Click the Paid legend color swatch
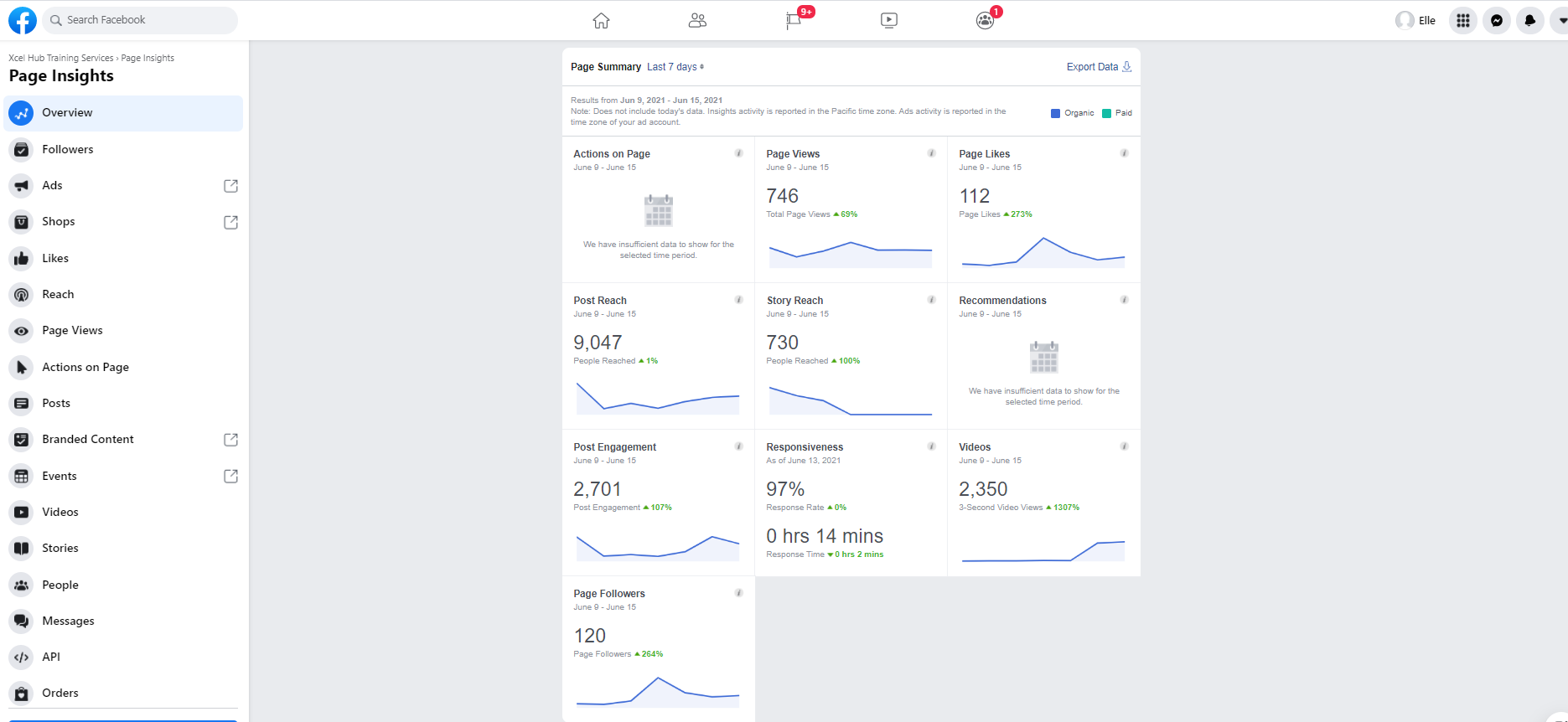Screen dimensions: 1568x722 point(1107,113)
